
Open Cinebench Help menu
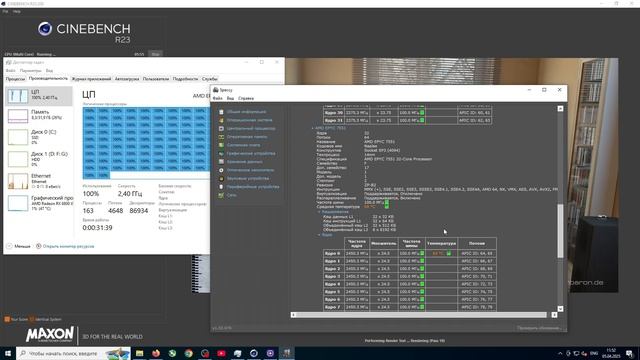17,11
